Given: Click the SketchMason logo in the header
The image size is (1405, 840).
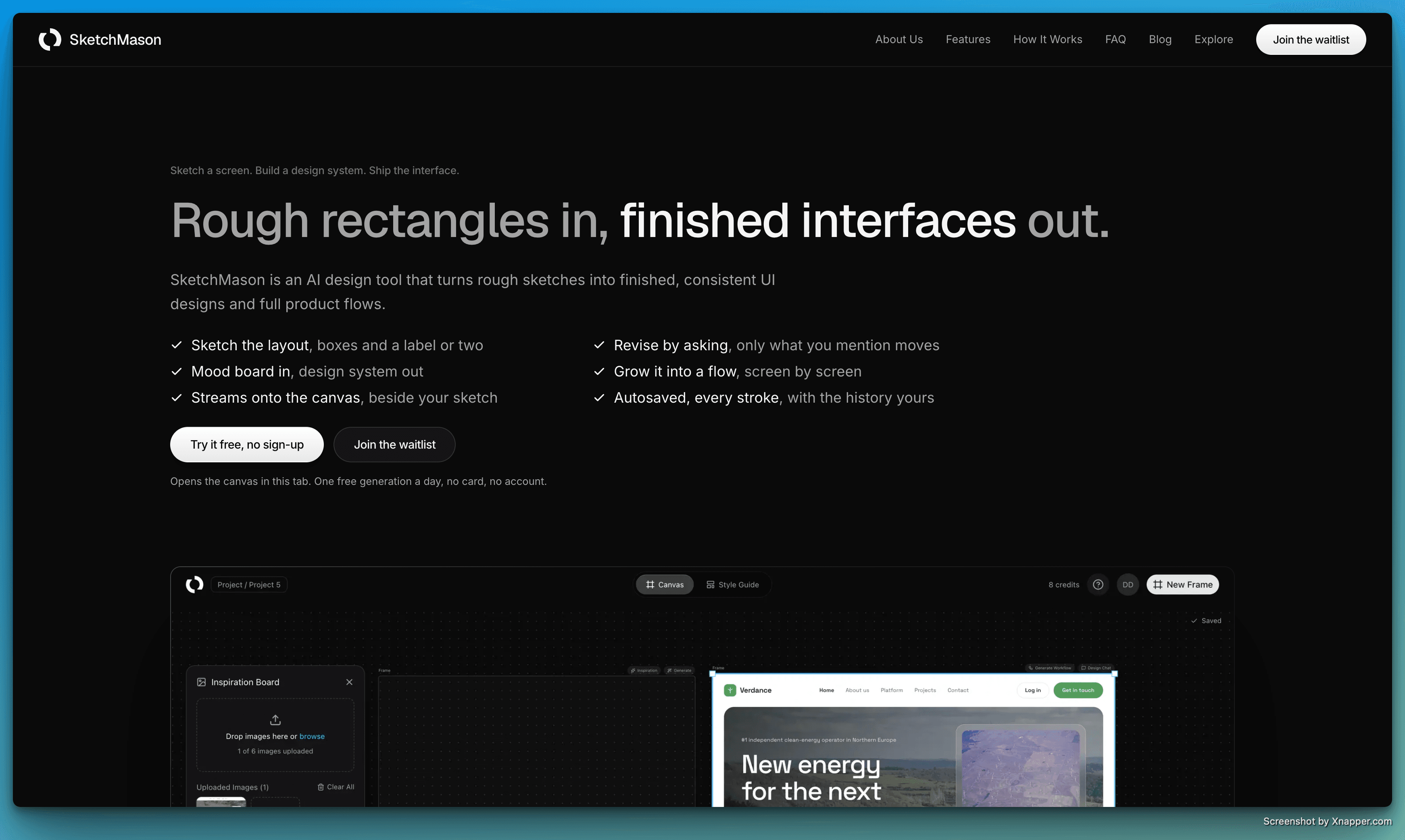Looking at the screenshot, I should [100, 40].
